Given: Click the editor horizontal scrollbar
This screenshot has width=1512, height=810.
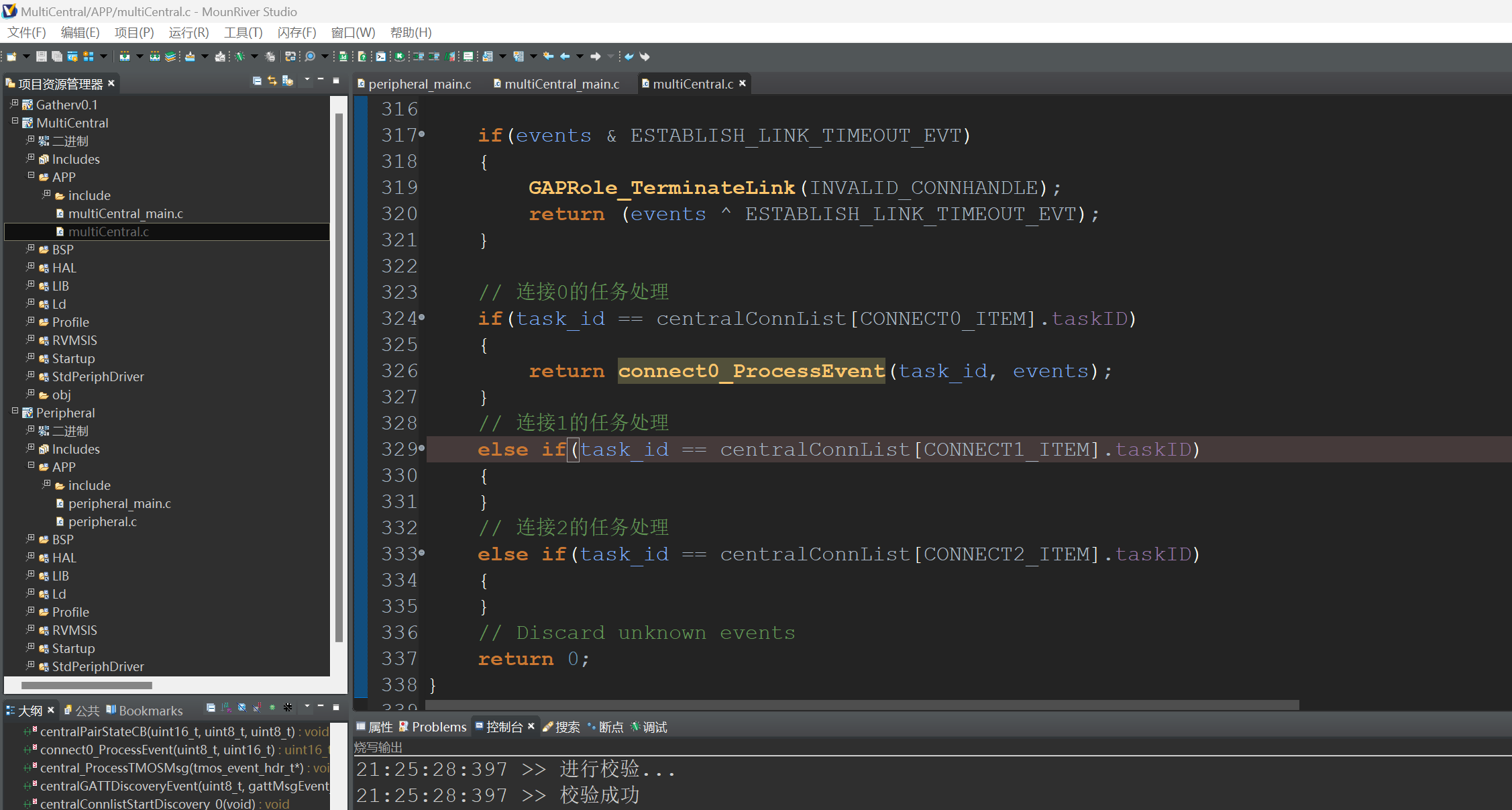Looking at the screenshot, I should tap(862, 705).
